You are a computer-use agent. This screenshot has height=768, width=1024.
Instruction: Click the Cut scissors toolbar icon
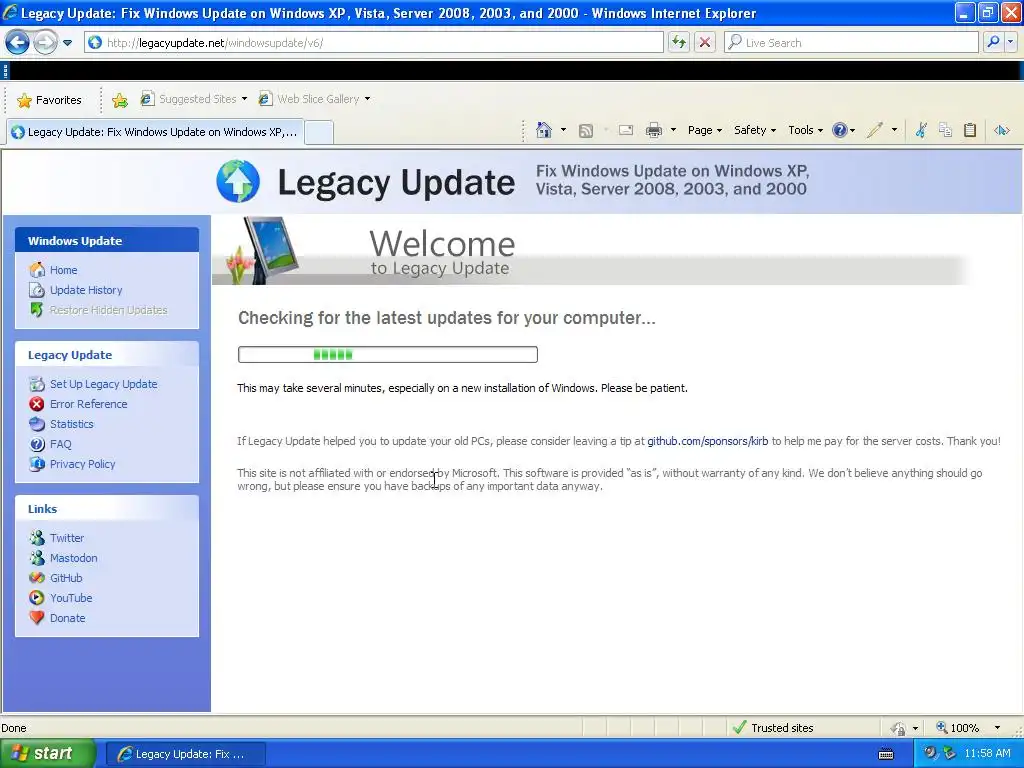[921, 130]
